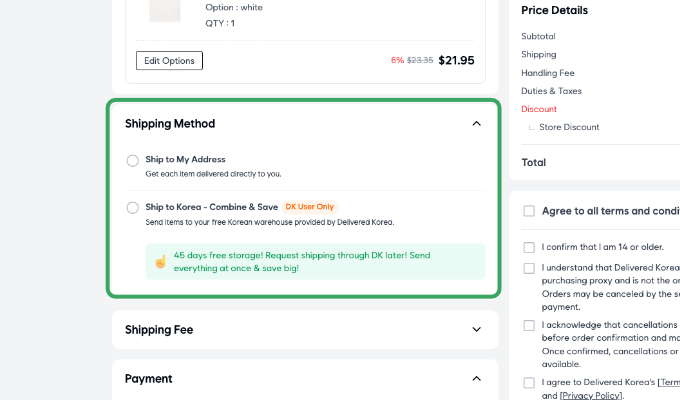Check Agree to all terms checkbox
The image size is (680, 400).
(529, 211)
